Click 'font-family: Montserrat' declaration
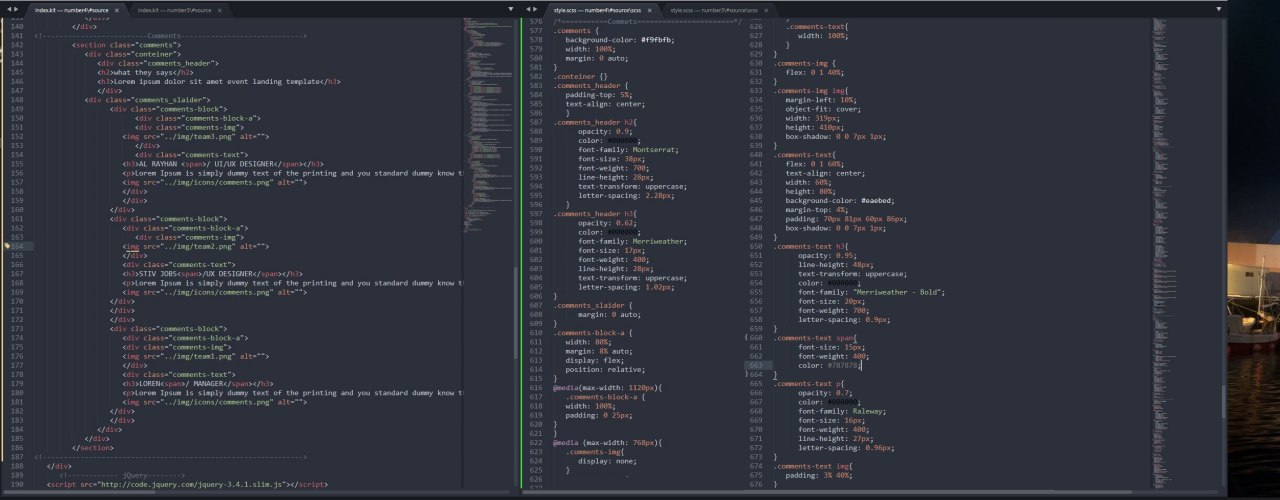1280x500 pixels. (x=628, y=149)
